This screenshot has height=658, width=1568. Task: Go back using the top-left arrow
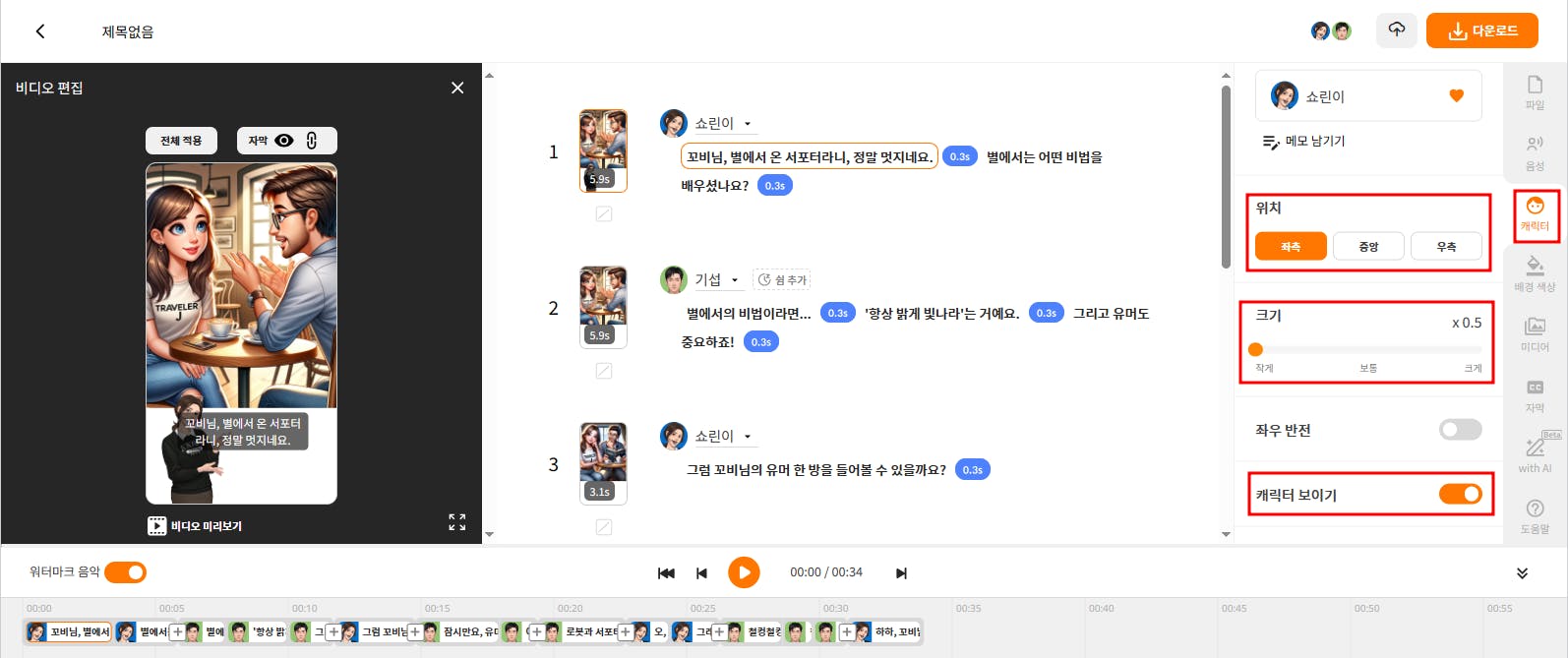coord(40,31)
